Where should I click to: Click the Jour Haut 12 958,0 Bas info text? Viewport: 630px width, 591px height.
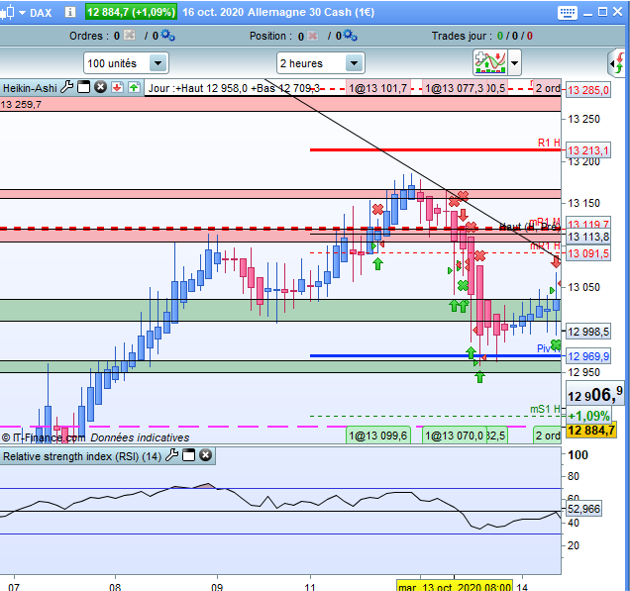pos(234,88)
